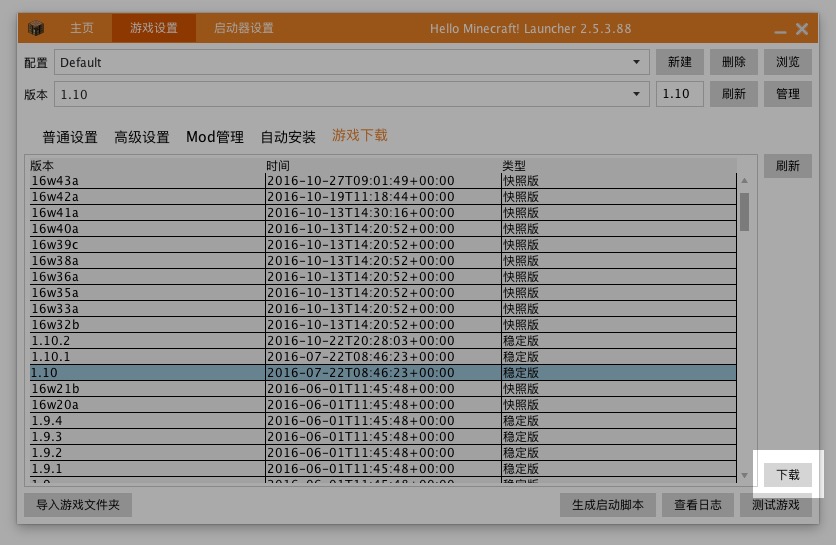This screenshot has height=545, width=836.
Task: Click the 稳定版 cell in 1.9.4 row
Action: tap(619, 420)
